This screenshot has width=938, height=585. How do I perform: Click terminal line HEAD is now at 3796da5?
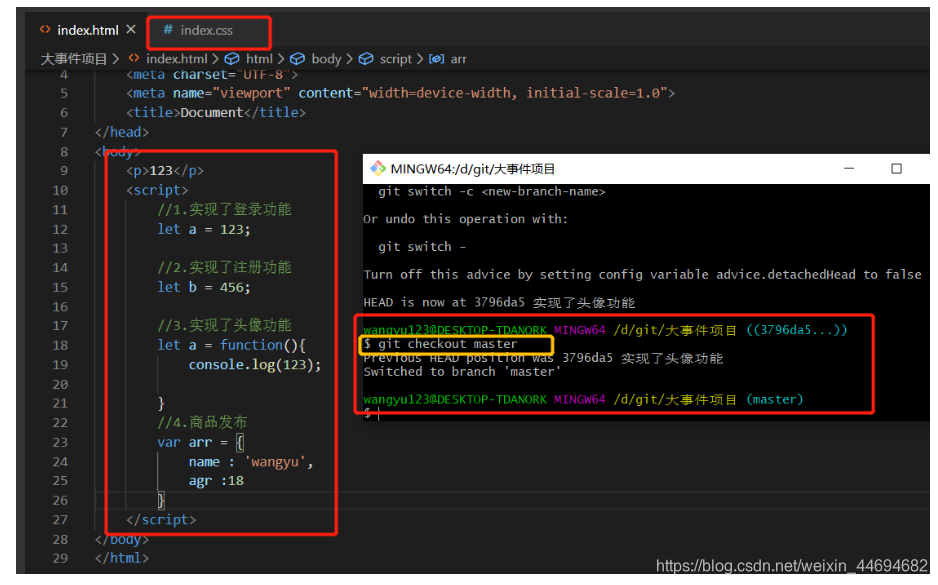(499, 303)
